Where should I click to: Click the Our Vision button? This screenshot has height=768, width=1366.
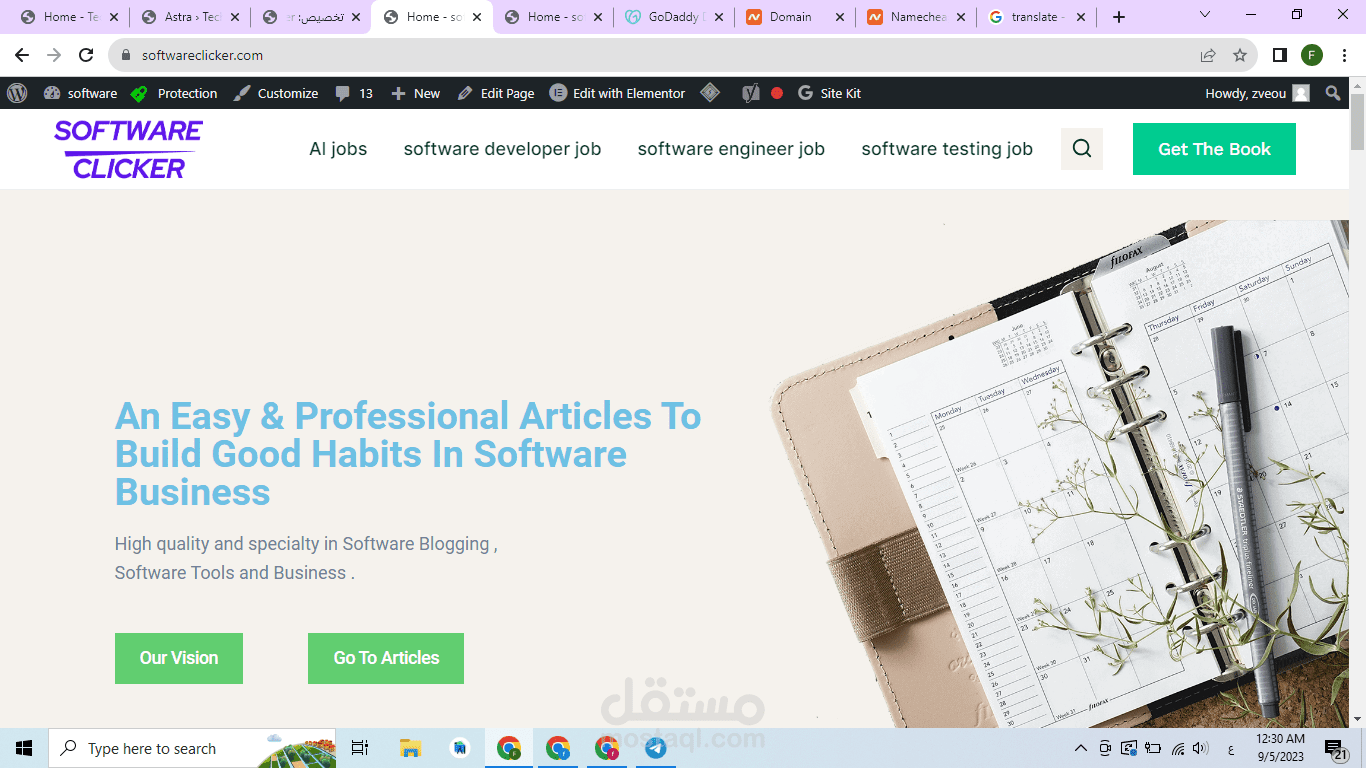(179, 658)
